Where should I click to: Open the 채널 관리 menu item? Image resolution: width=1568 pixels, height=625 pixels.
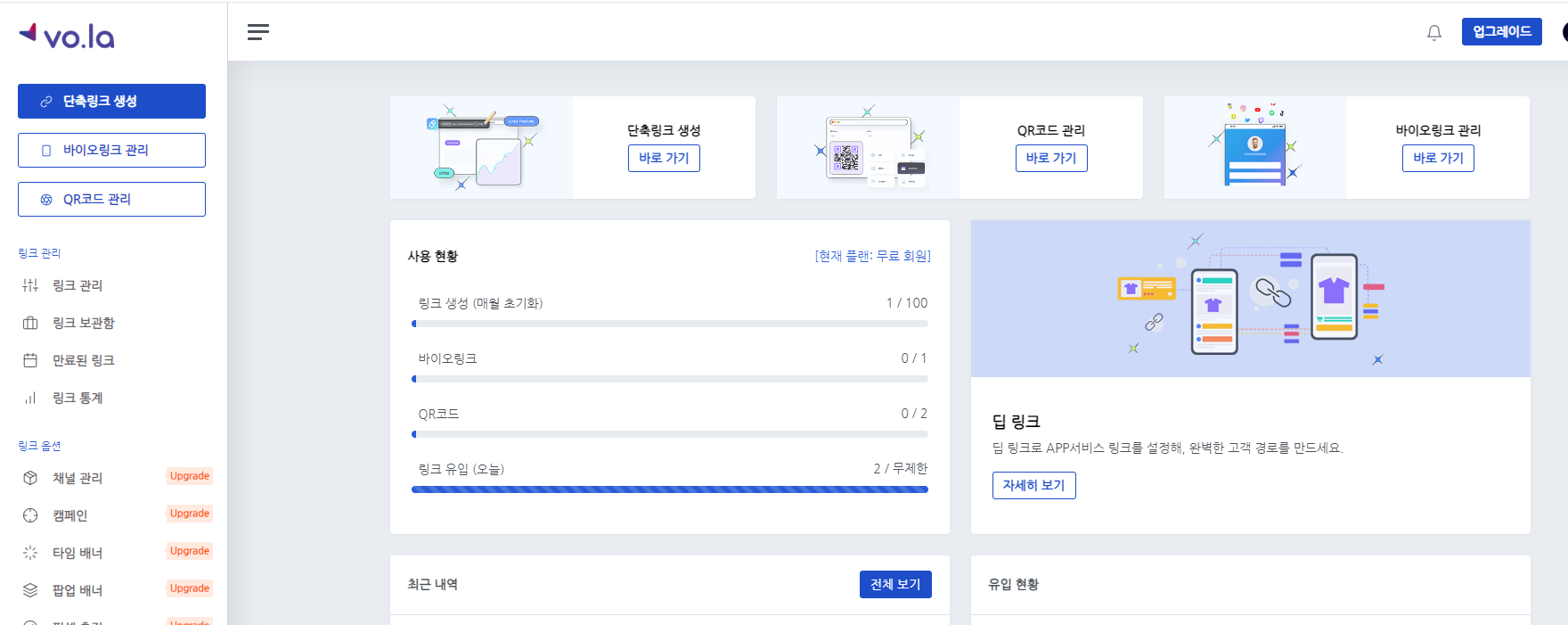coord(78,478)
